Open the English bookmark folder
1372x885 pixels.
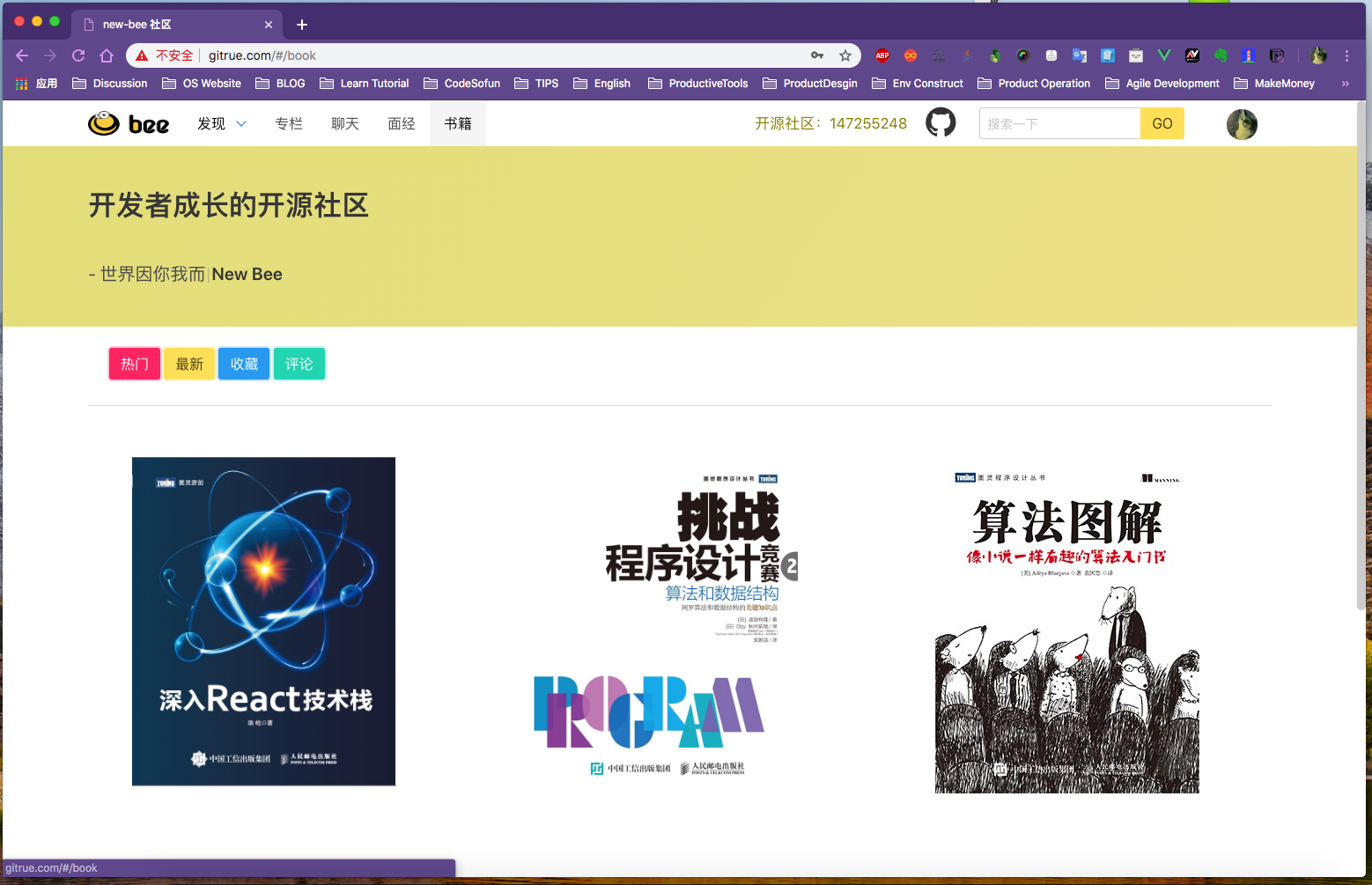coord(602,84)
